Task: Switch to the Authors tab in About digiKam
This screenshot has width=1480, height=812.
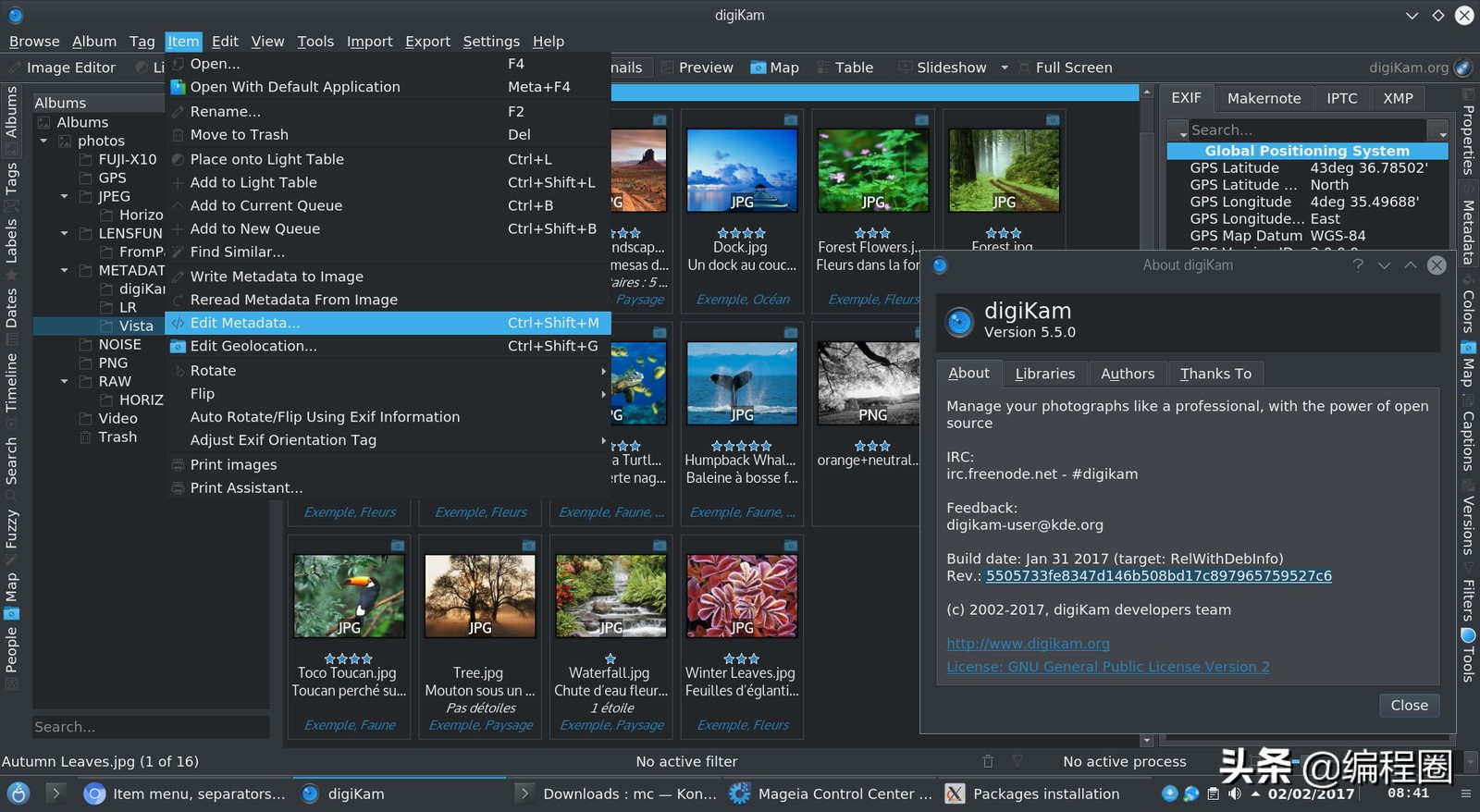Action: pyautogui.click(x=1128, y=374)
